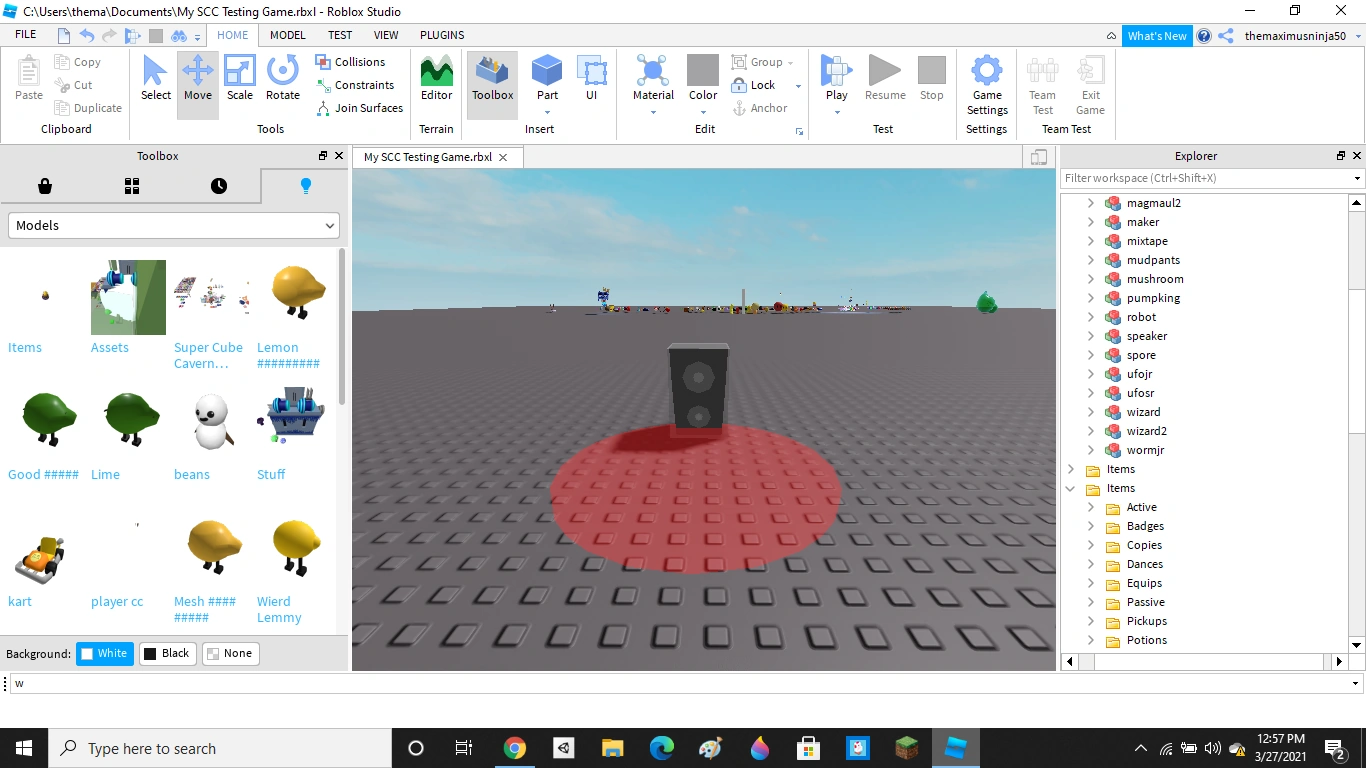Screen dimensions: 1366x768
Task: Open Microsoft Edge from the taskbar
Action: 661,748
